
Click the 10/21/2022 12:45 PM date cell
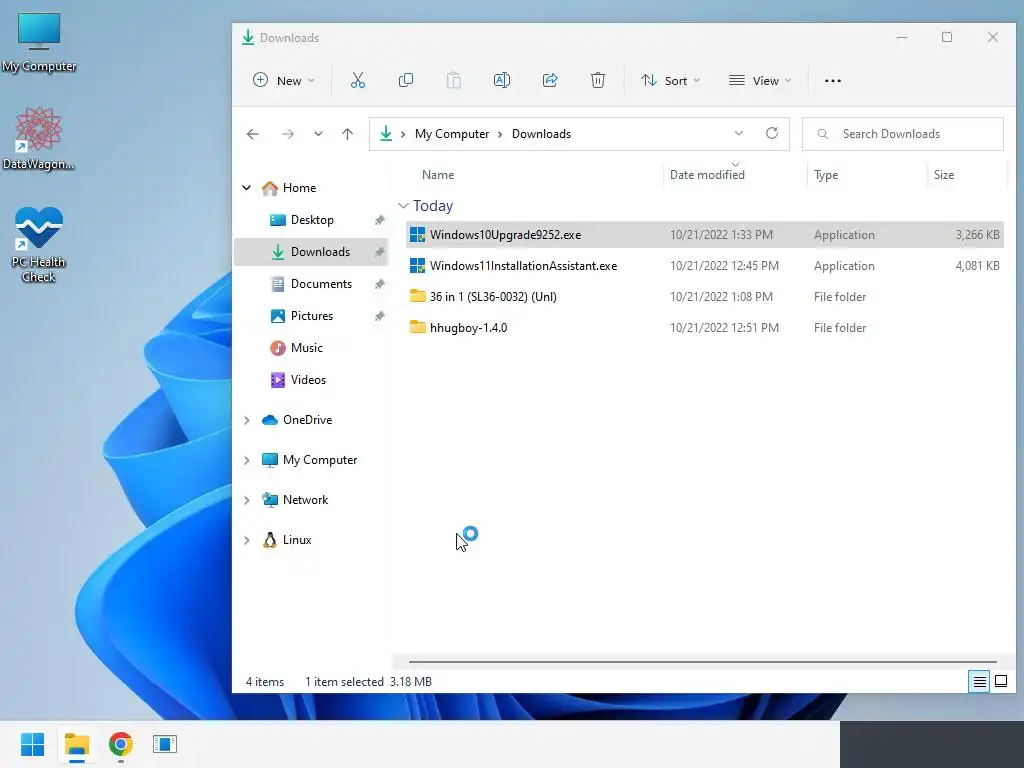pos(724,266)
